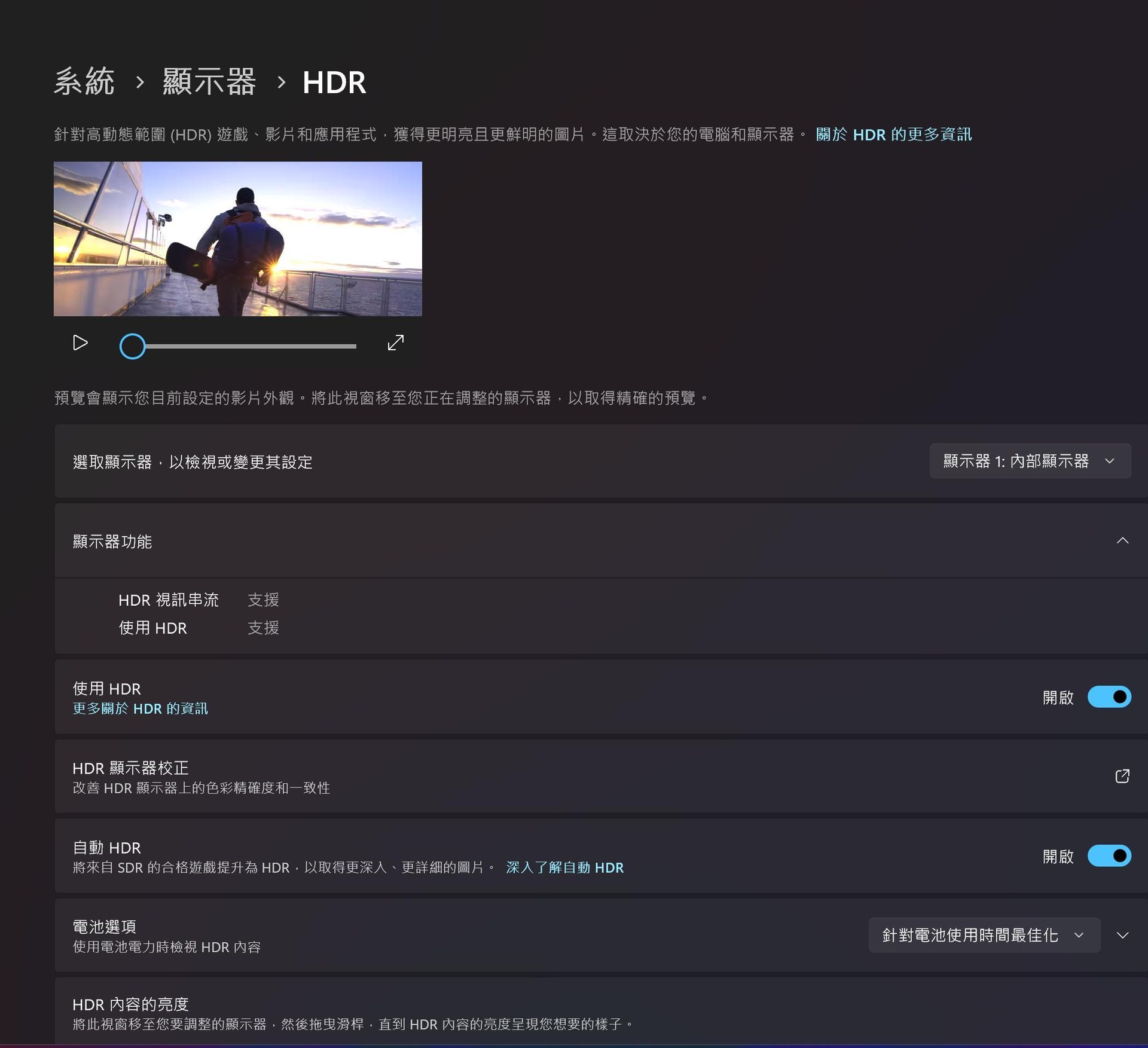Image resolution: width=1148 pixels, height=1048 pixels.
Task: Expand the preview video to fullscreen
Action: click(395, 343)
